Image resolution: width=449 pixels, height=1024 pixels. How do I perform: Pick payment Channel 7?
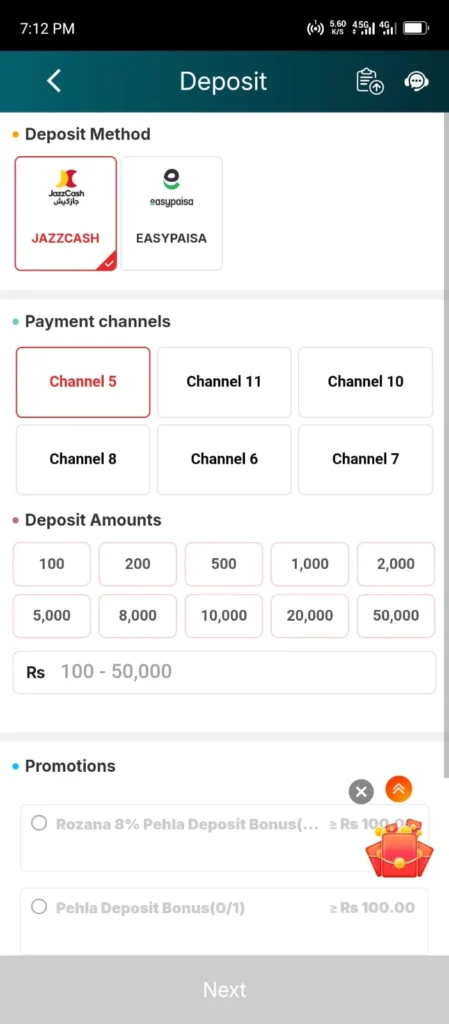365,459
